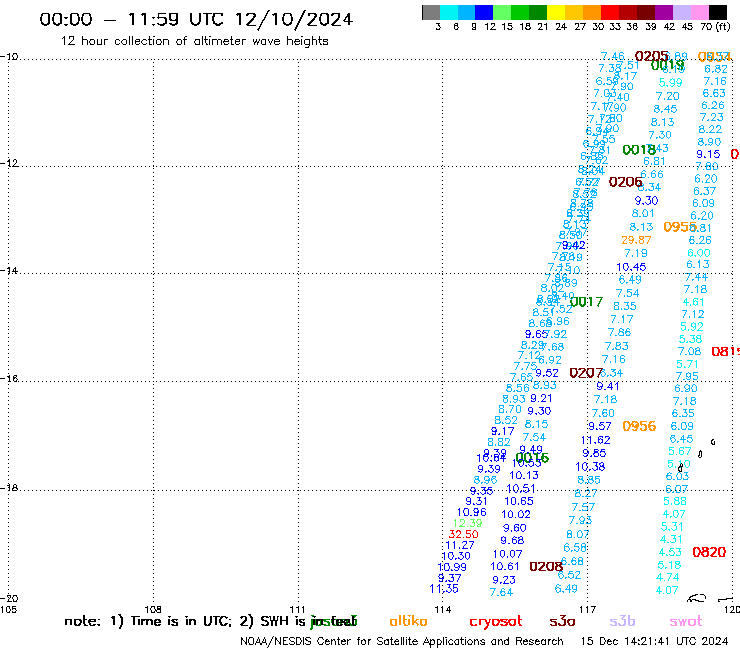Viewport: 740px width, 650px height.
Task: Click the longitude axis label 108
Action: (153, 610)
